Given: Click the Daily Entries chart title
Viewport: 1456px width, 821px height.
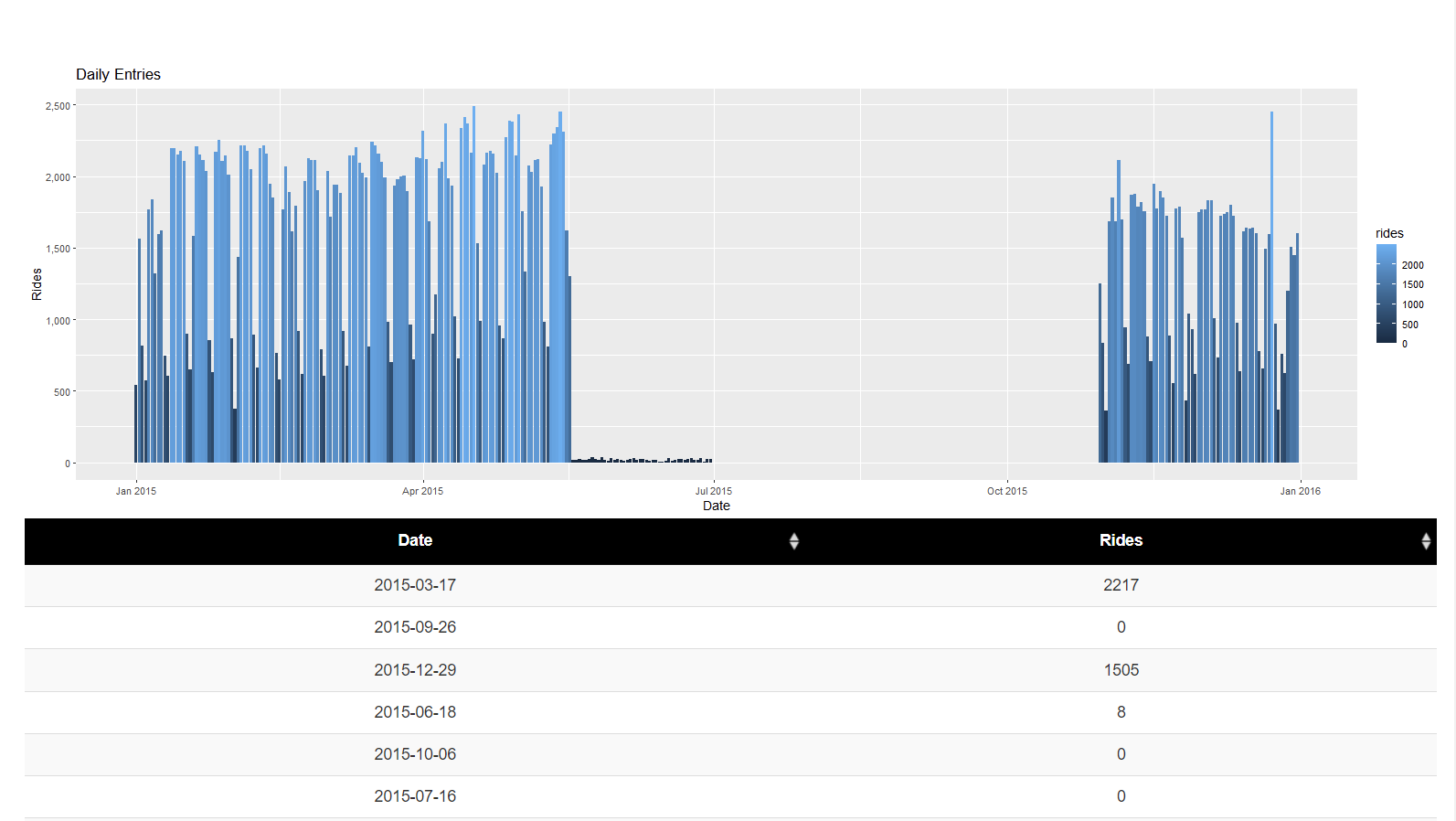Looking at the screenshot, I should (118, 75).
